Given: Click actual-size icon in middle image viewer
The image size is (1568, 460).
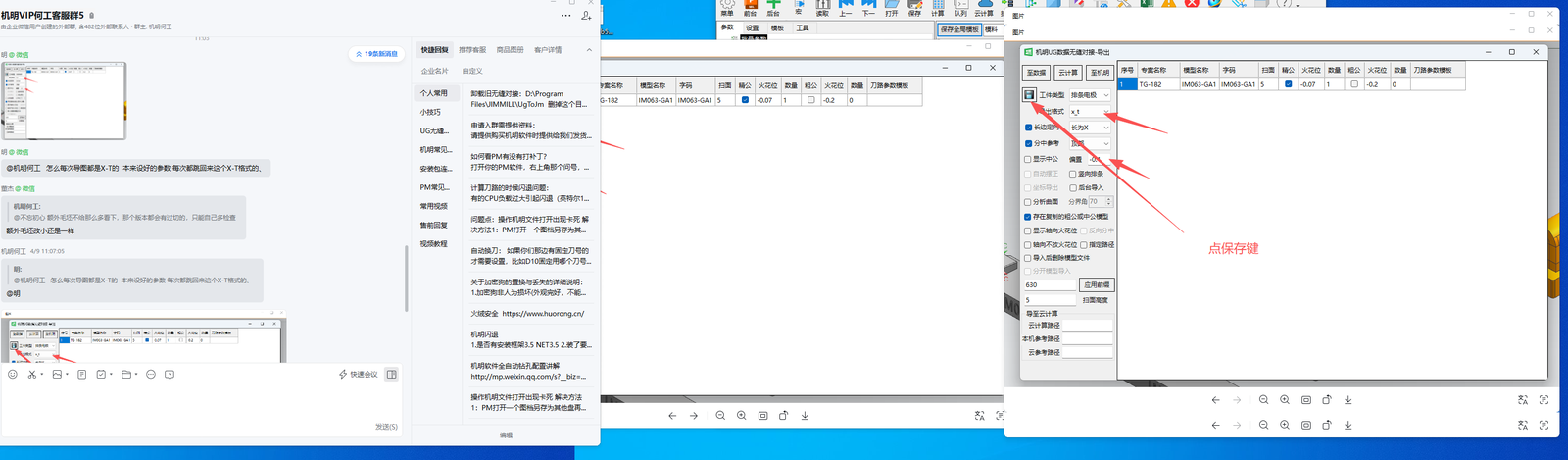Looking at the screenshot, I should click(762, 416).
